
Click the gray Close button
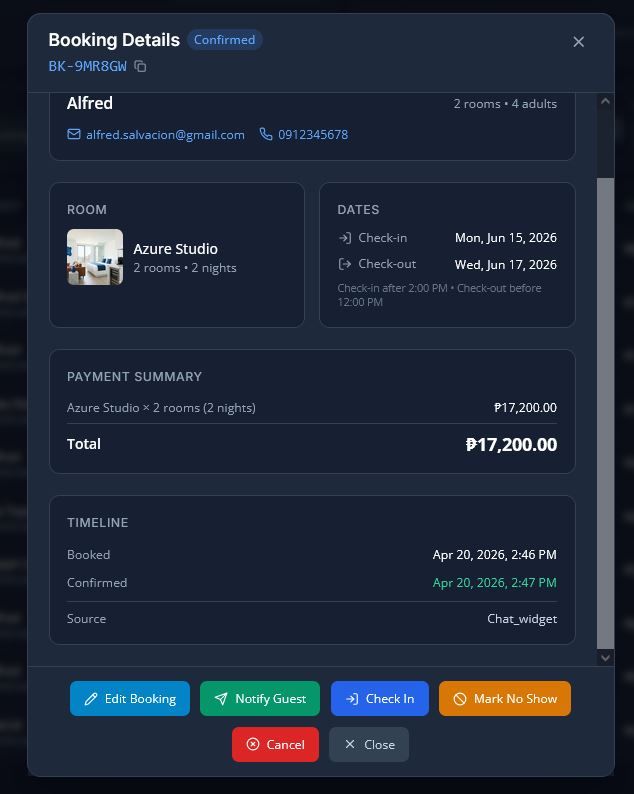(369, 744)
